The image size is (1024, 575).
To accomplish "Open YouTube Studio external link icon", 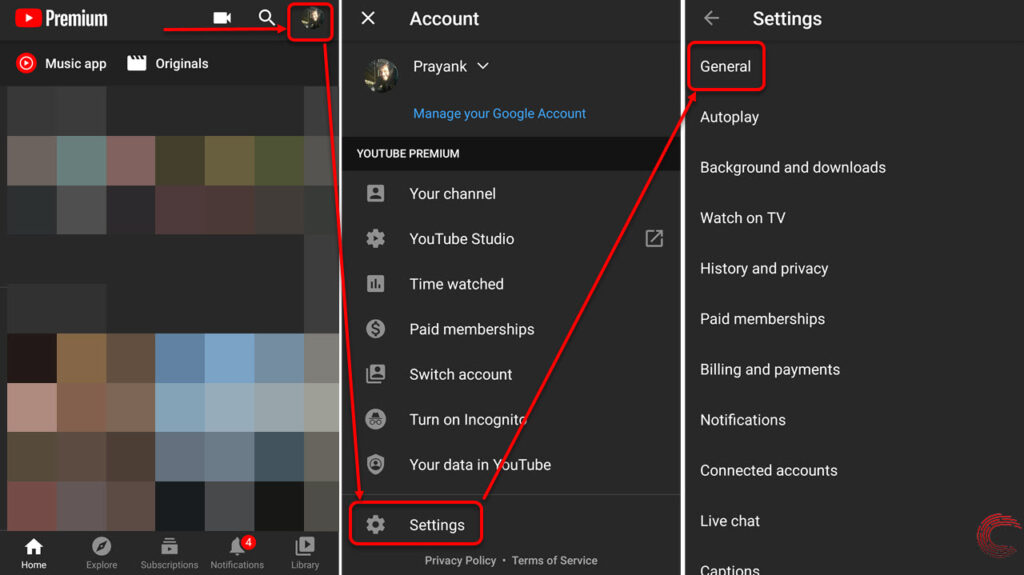I will tap(654, 238).
